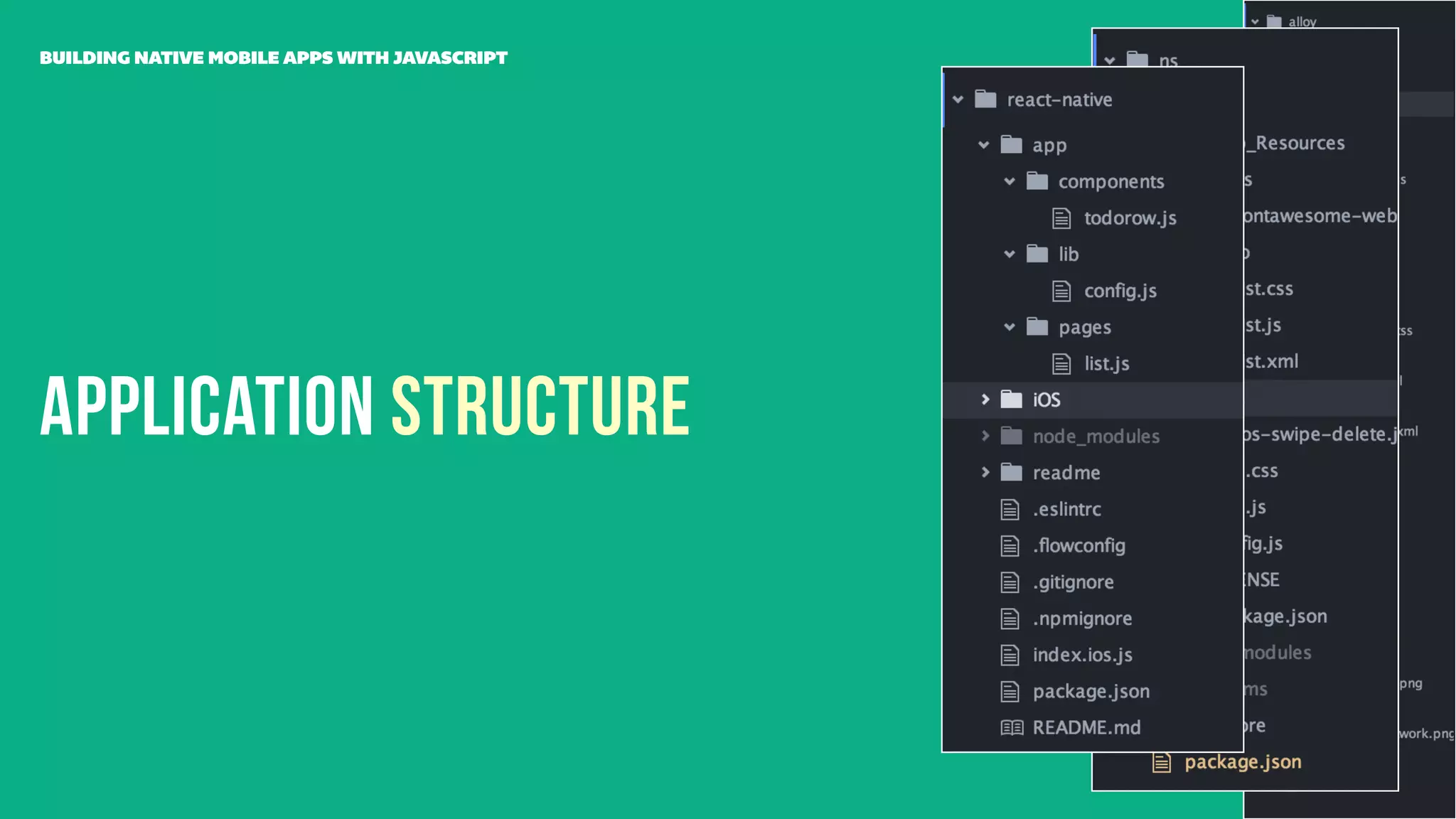Click the front panel package.json file icon
The height and width of the screenshot is (819, 1456).
(1010, 691)
